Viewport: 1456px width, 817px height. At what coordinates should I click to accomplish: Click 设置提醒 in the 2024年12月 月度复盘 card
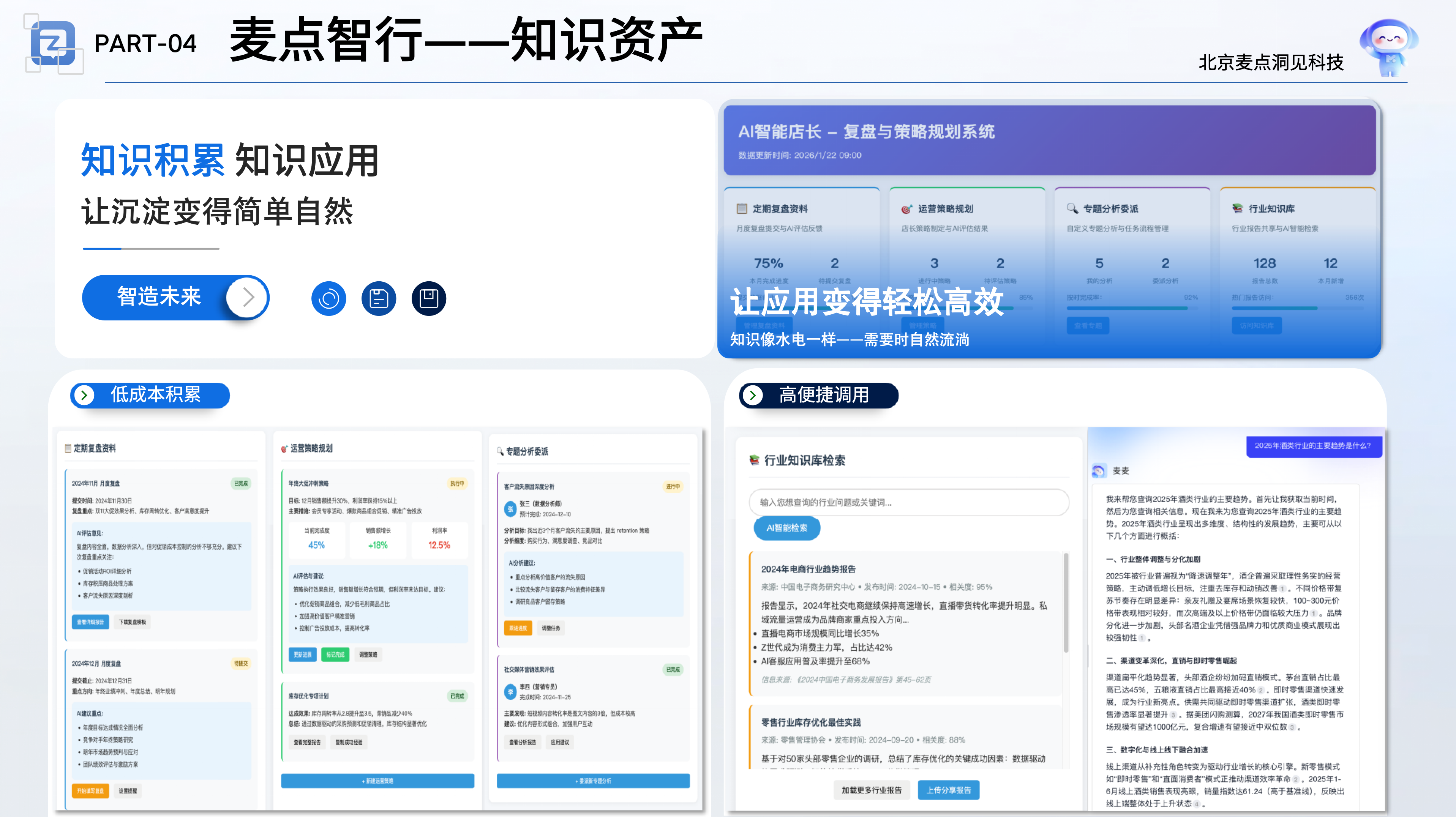tap(128, 791)
